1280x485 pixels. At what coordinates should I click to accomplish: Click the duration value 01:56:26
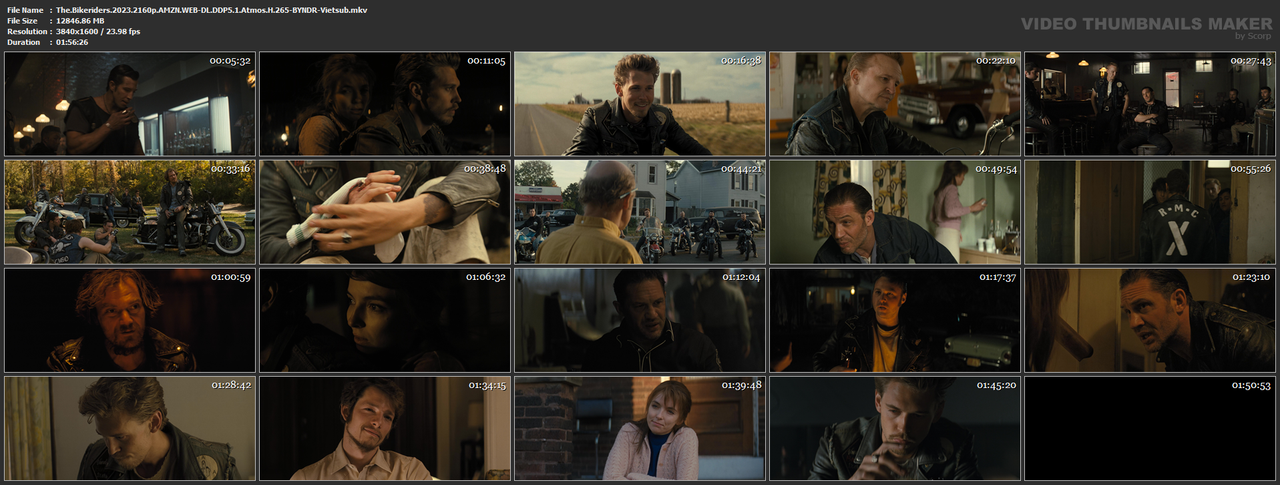[74, 42]
